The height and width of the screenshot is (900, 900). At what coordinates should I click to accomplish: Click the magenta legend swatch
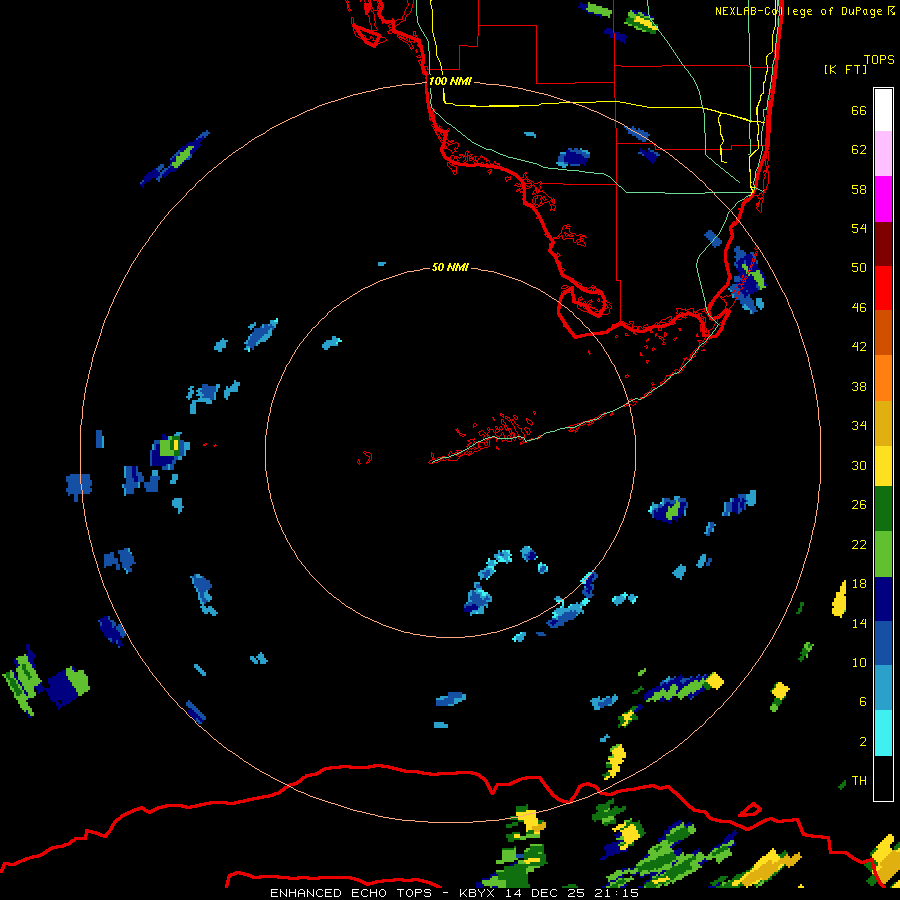coord(883,199)
